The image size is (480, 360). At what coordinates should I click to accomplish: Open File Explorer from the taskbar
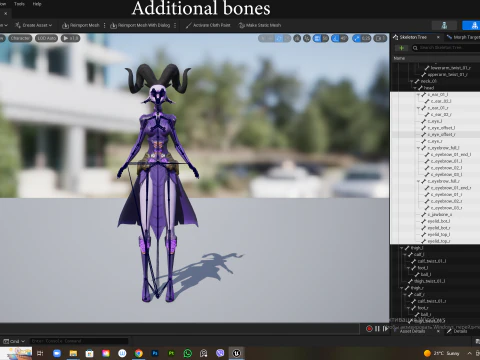click(x=73, y=353)
